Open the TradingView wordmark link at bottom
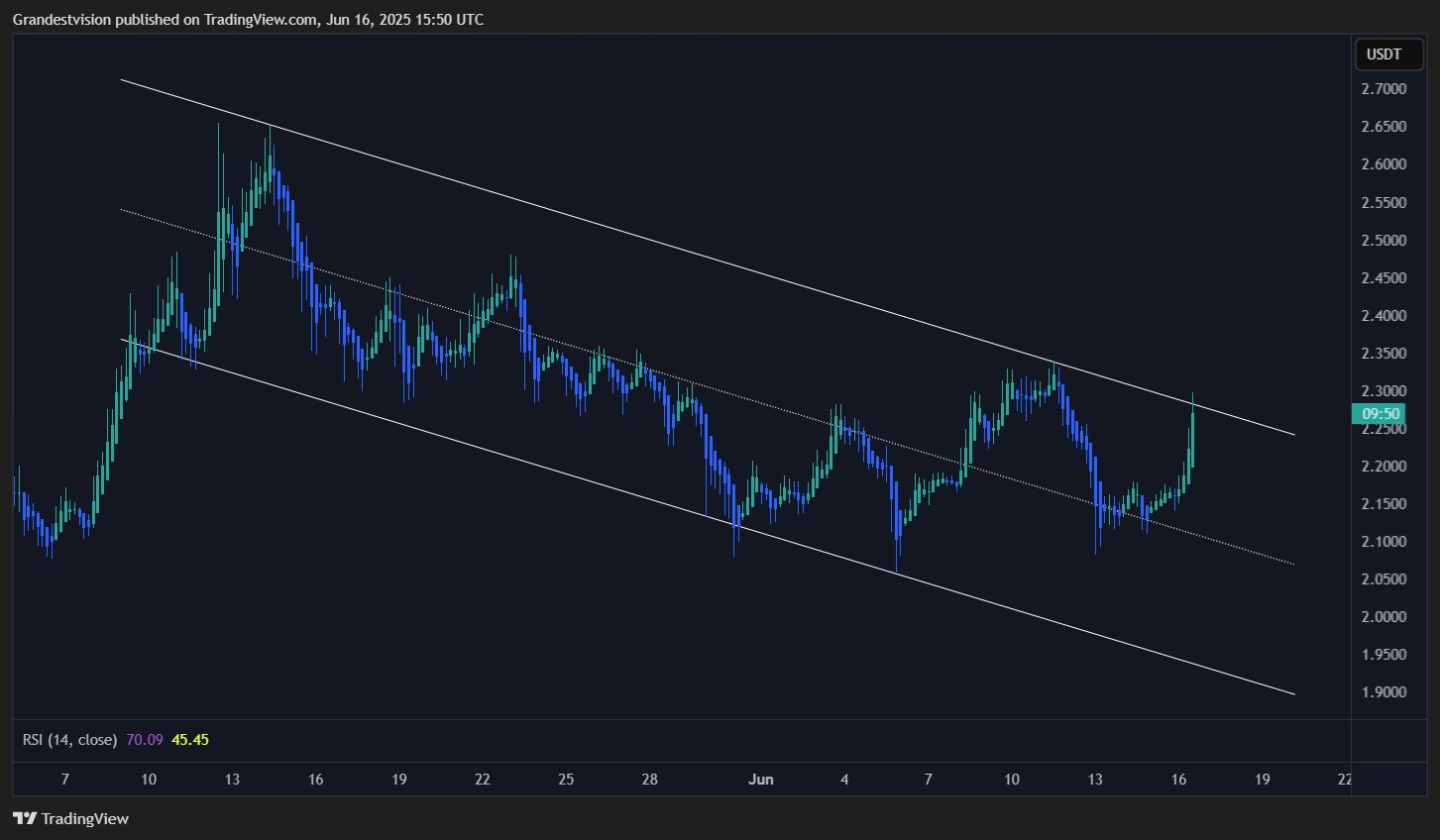1440x840 pixels. [x=85, y=819]
